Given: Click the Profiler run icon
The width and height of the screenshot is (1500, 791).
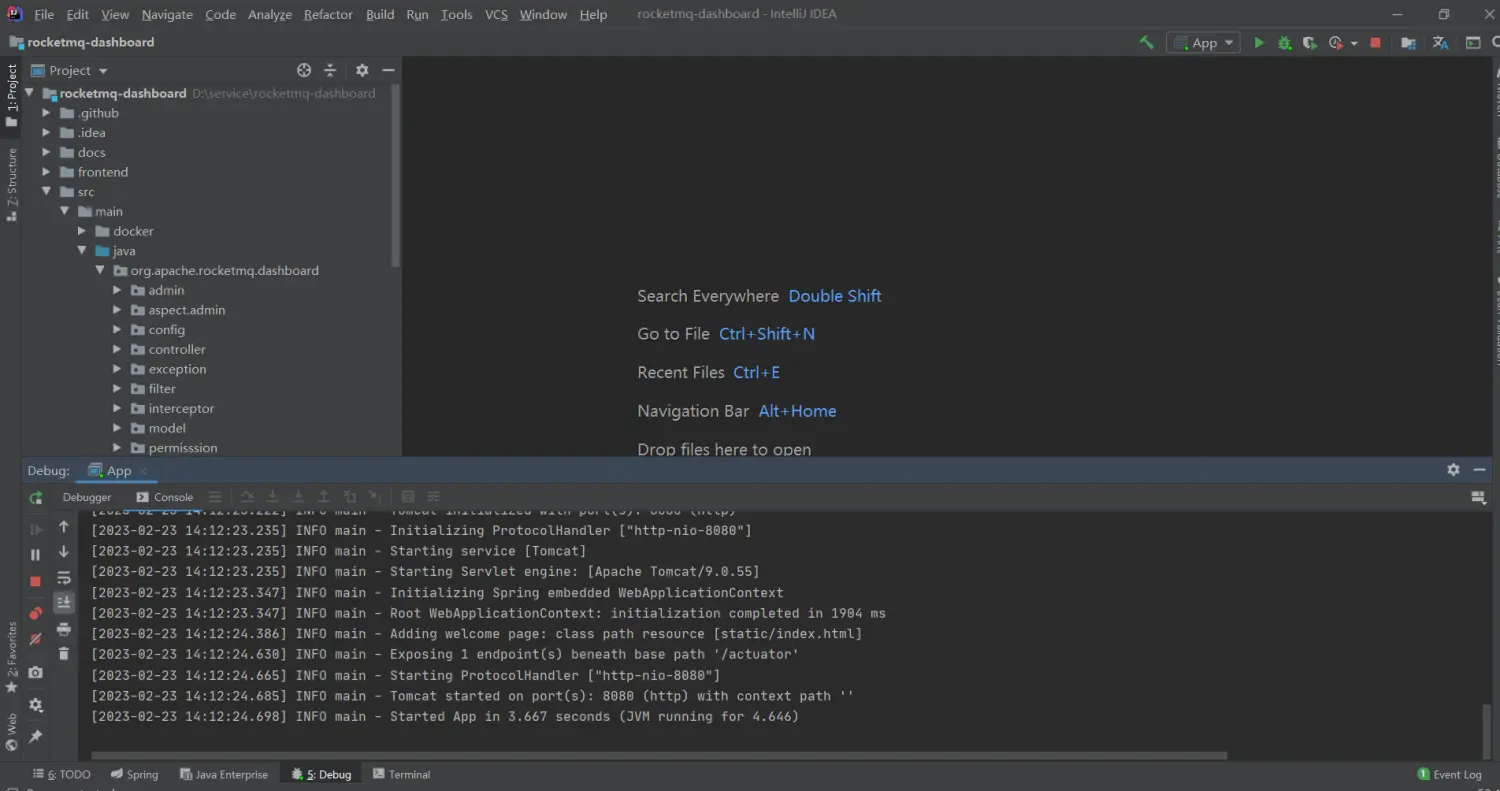Looking at the screenshot, I should click(1336, 43).
